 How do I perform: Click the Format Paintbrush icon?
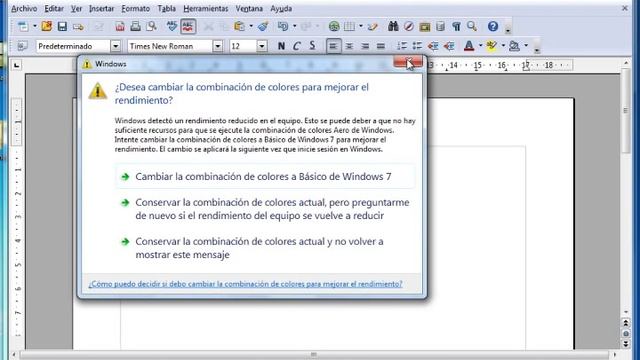[263, 27]
